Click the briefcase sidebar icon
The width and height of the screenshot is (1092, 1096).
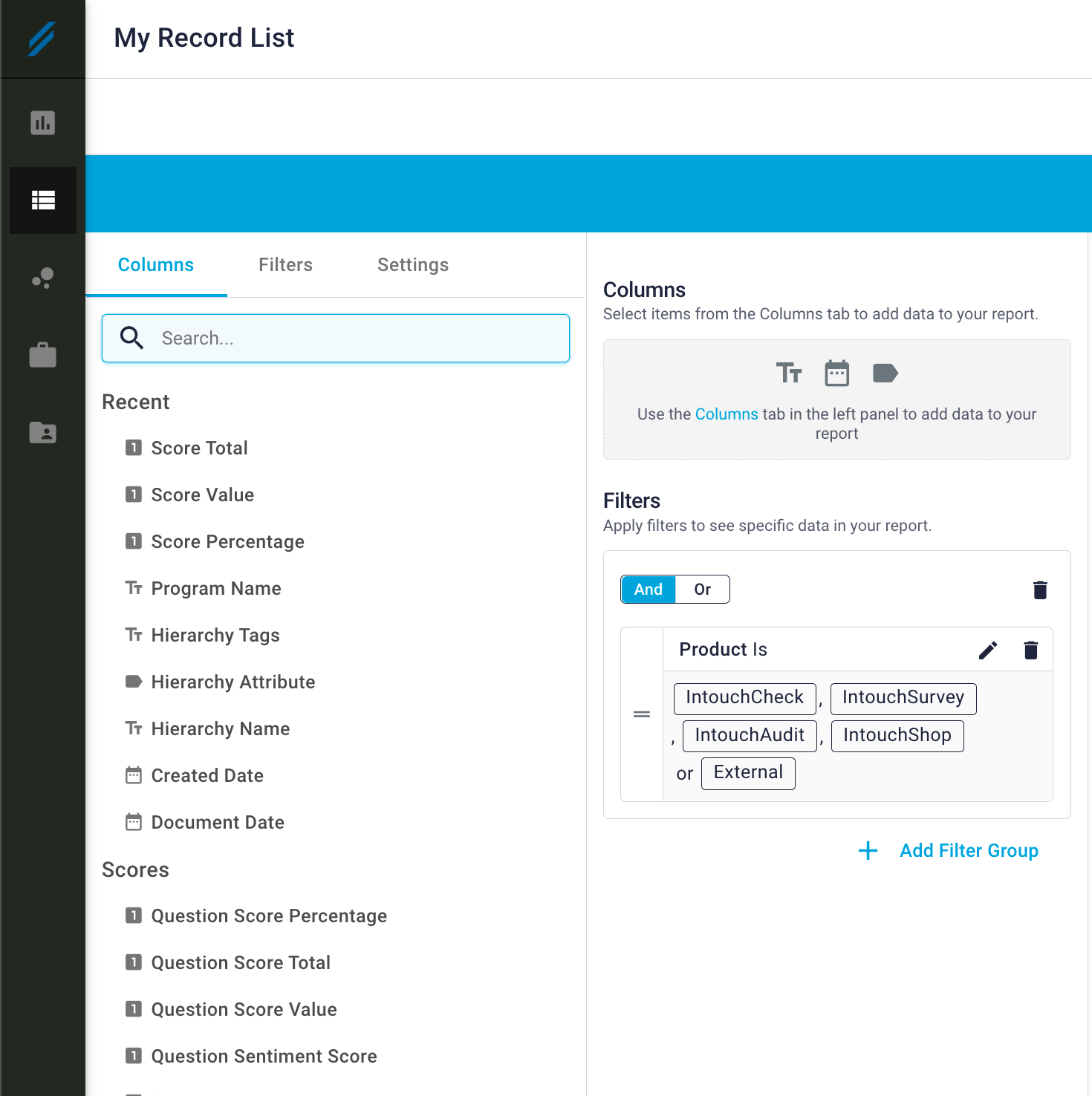(x=42, y=355)
